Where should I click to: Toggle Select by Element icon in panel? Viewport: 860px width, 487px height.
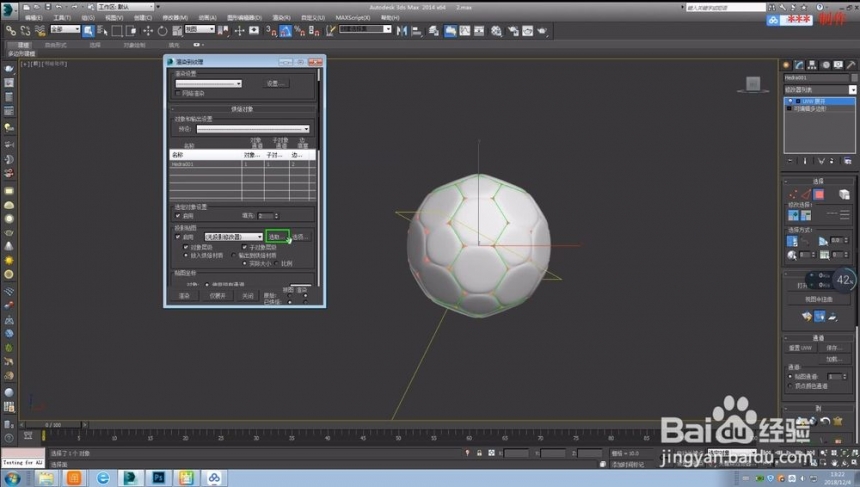[x=844, y=194]
